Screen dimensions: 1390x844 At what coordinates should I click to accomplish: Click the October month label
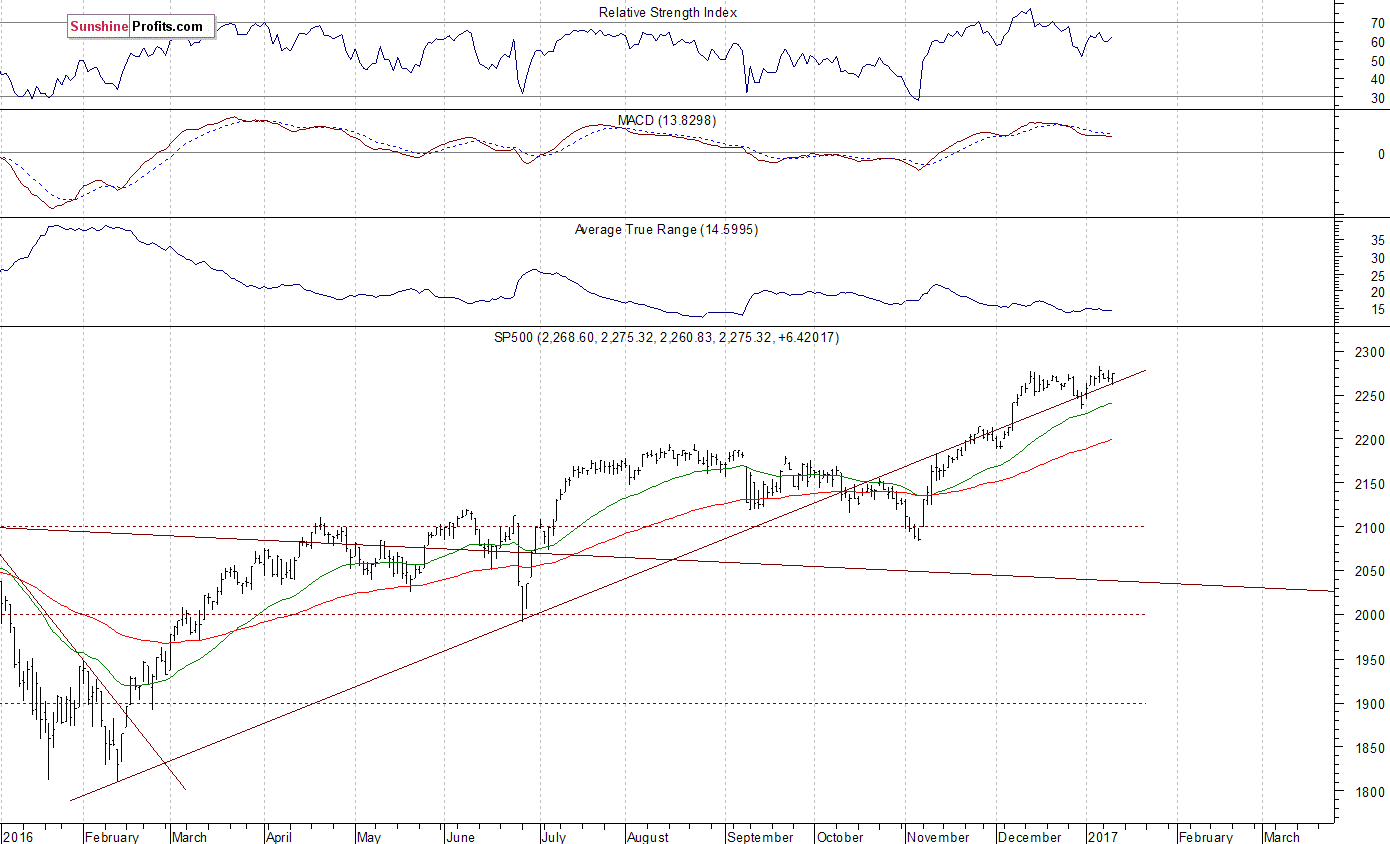[x=840, y=837]
